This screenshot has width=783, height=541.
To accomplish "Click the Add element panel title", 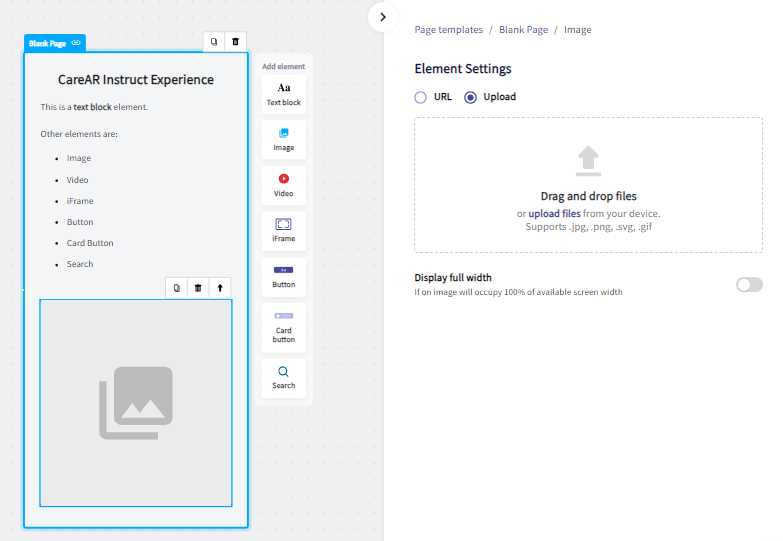I will [x=284, y=66].
